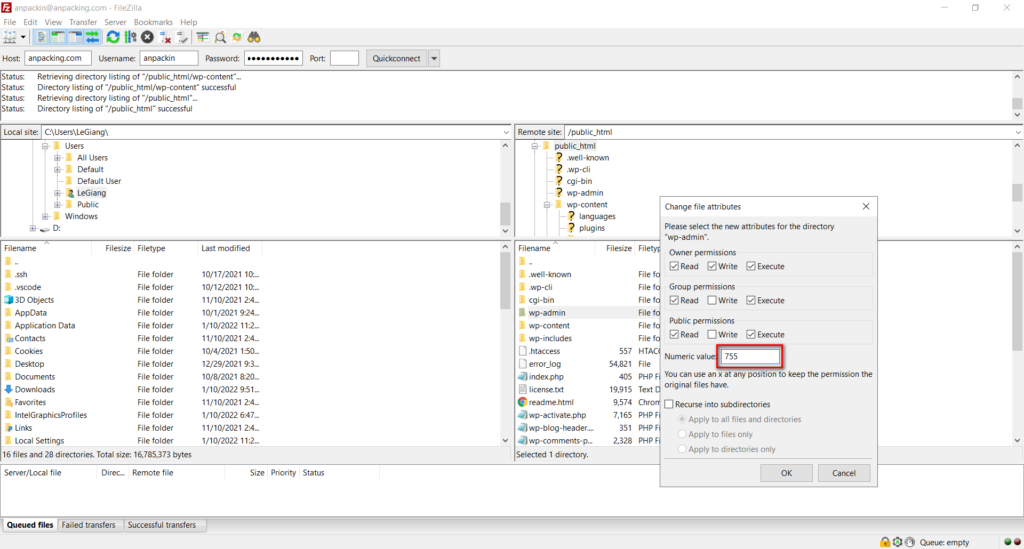1024x549 pixels.
Task: Open the Remote site path dropdown
Action: 1017,132
